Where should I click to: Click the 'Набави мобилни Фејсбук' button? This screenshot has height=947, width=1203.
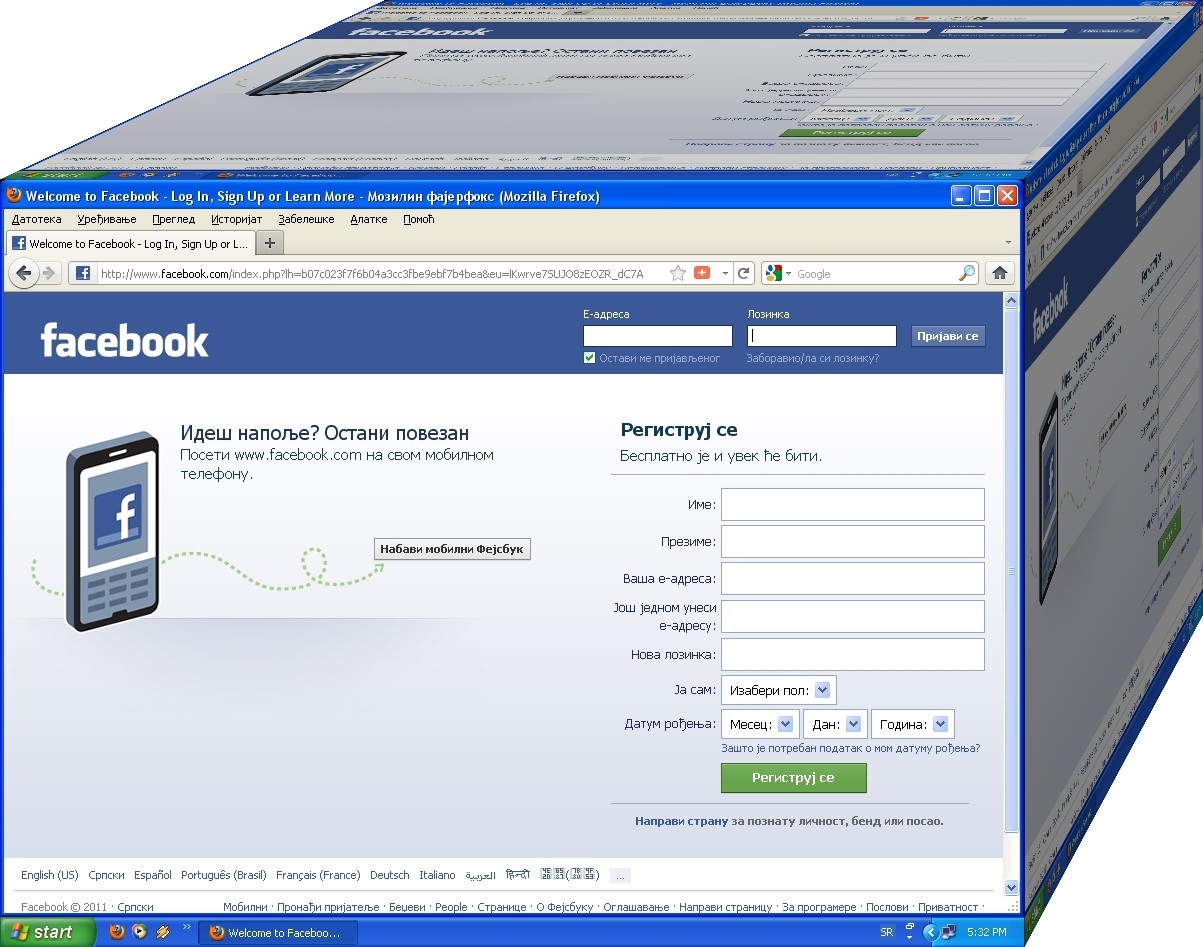point(452,549)
